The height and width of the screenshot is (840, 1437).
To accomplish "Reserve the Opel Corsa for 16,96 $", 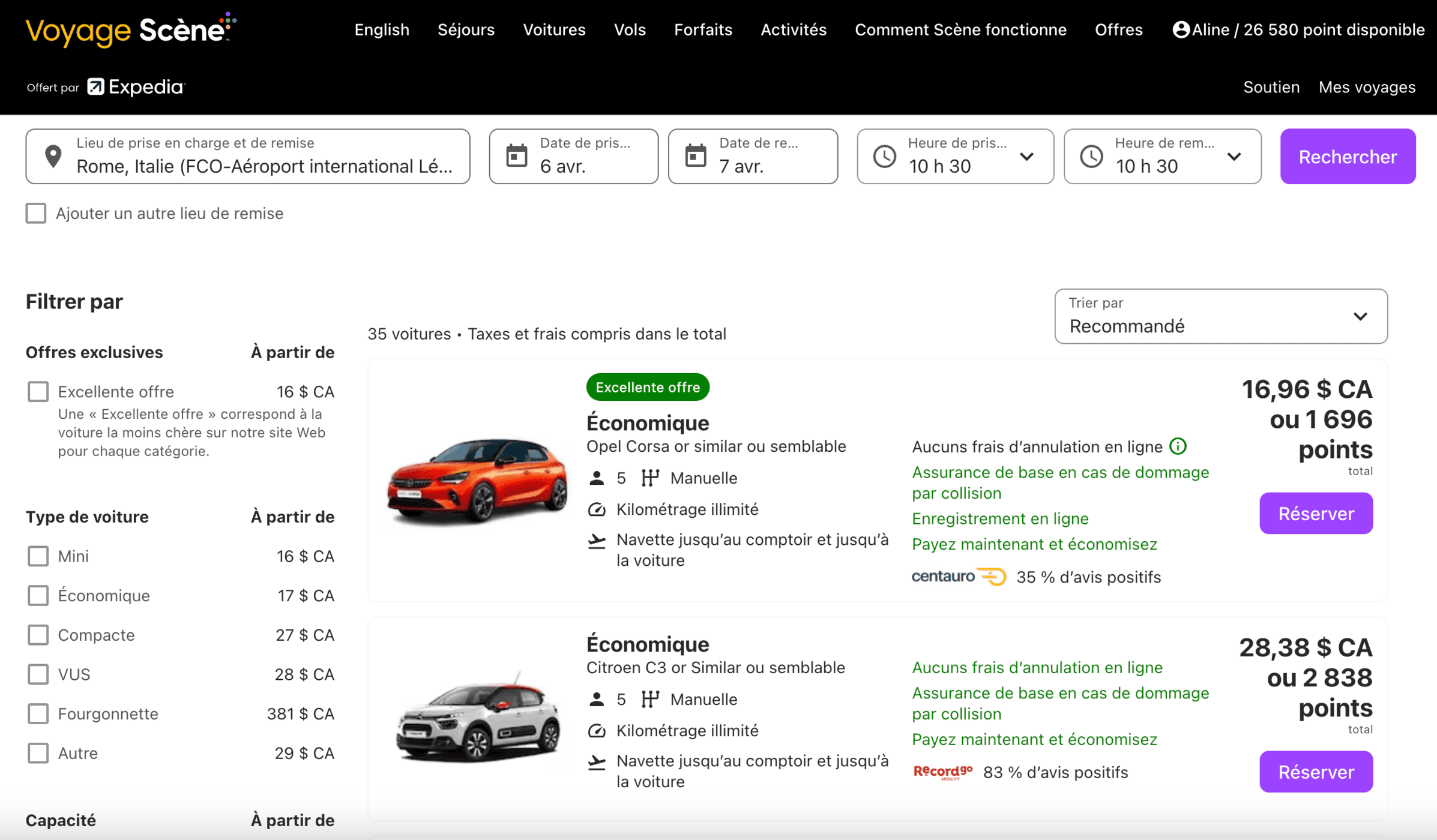I will (1316, 514).
